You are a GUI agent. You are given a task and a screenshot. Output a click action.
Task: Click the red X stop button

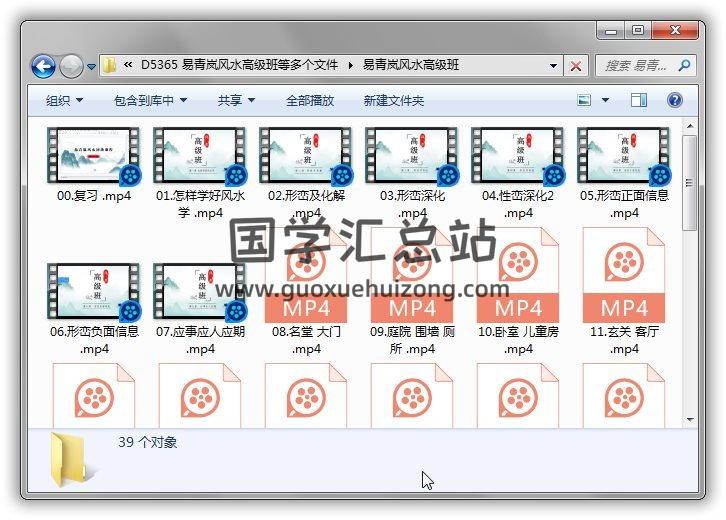point(576,66)
